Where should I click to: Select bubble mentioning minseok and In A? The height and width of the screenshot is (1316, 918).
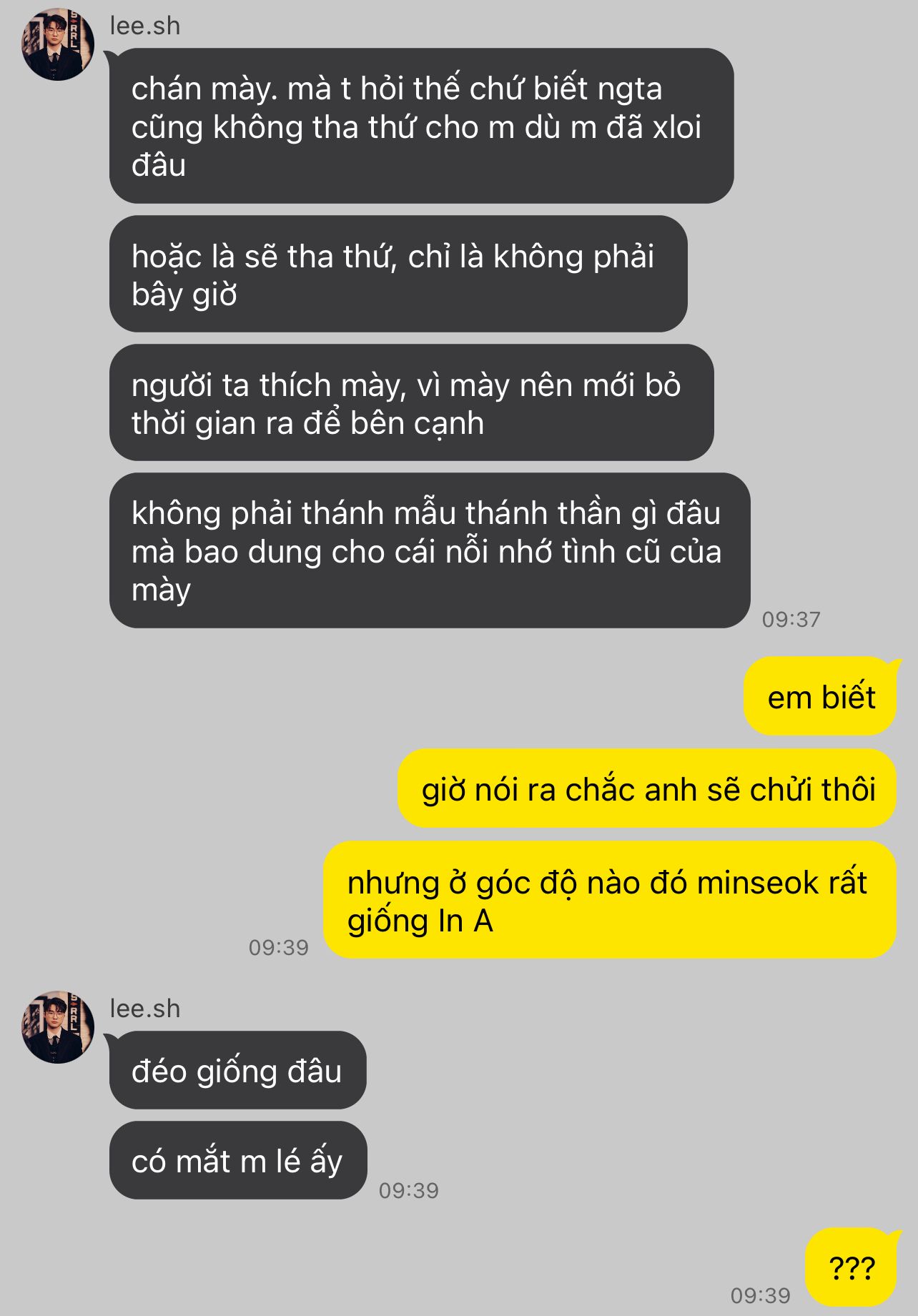[x=610, y=900]
